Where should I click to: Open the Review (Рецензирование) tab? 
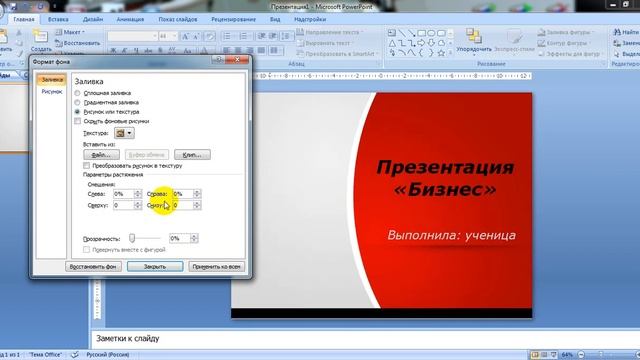click(x=233, y=19)
